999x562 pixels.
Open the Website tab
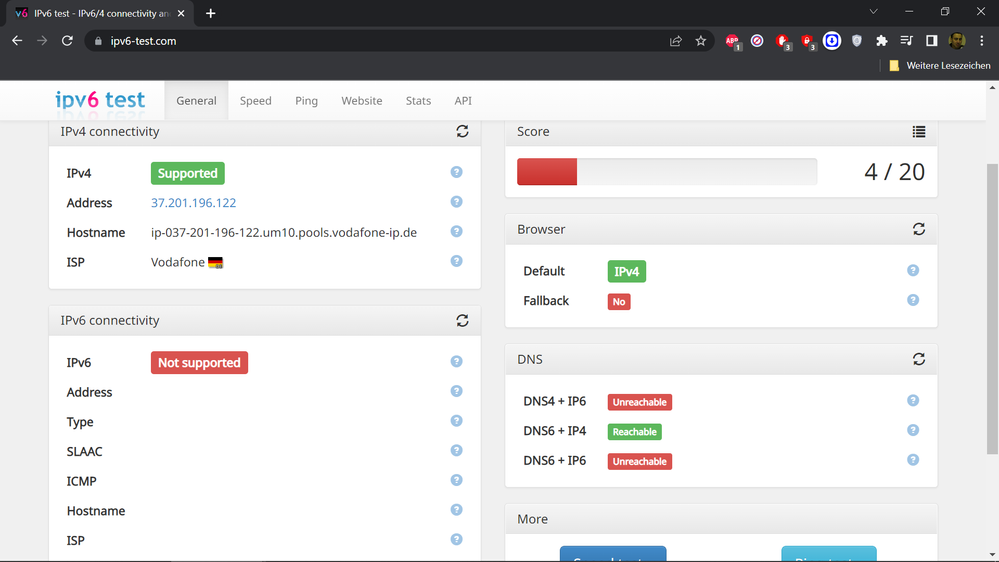coord(361,101)
